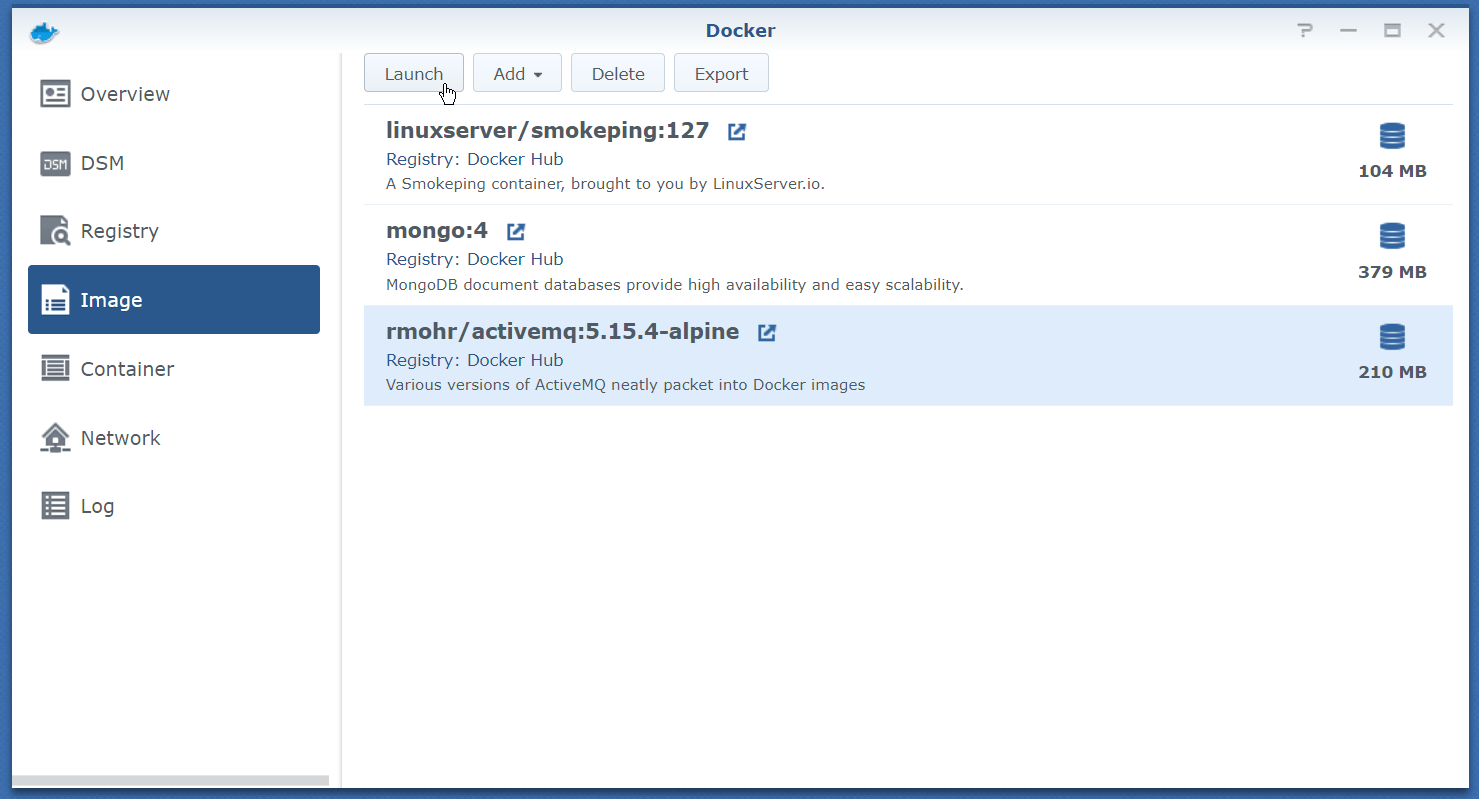1479x799 pixels.
Task: Click the Docker whale icon in title bar
Action: click(45, 32)
